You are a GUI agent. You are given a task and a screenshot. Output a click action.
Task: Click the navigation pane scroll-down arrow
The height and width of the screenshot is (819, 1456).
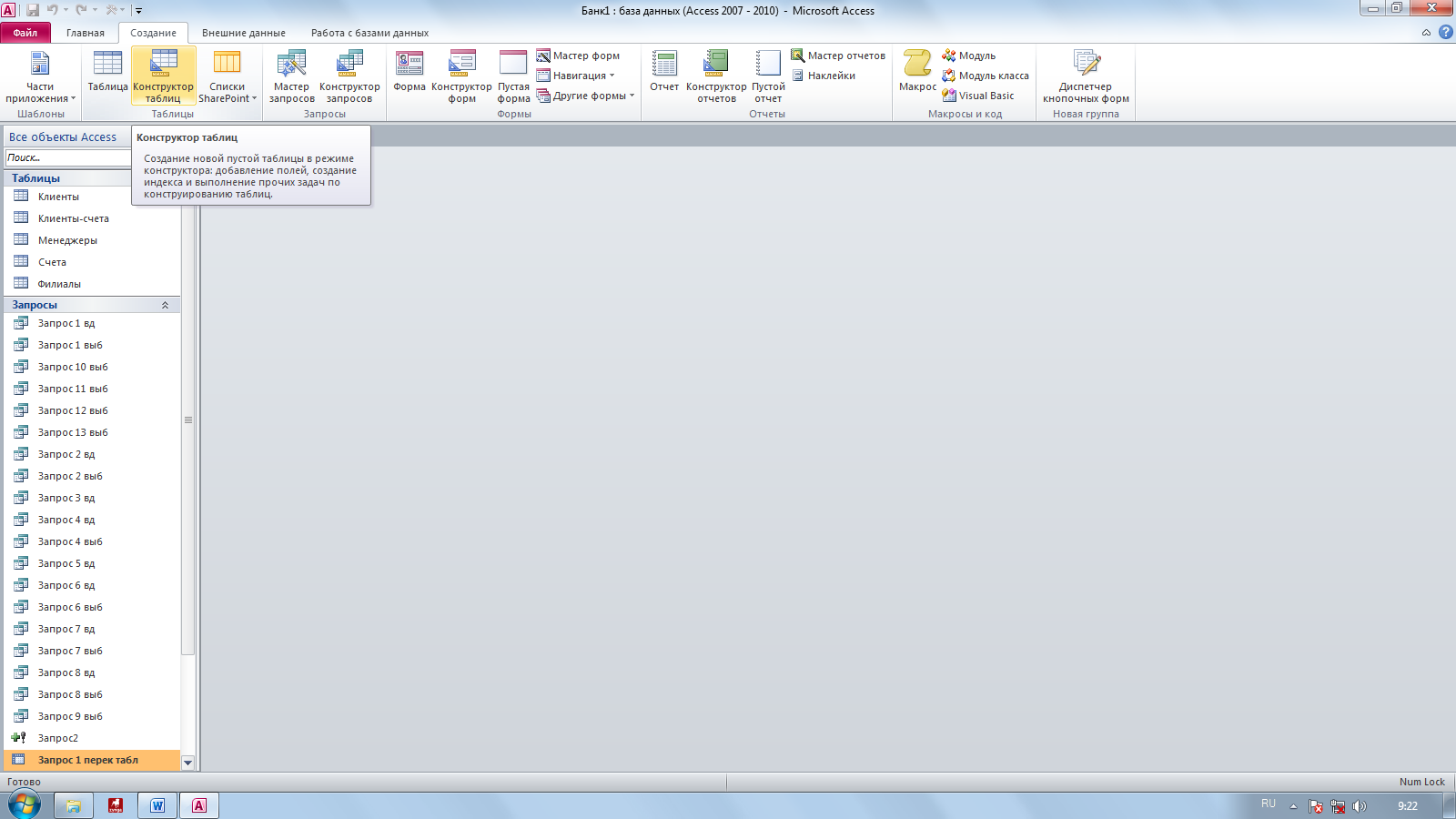coord(188,763)
